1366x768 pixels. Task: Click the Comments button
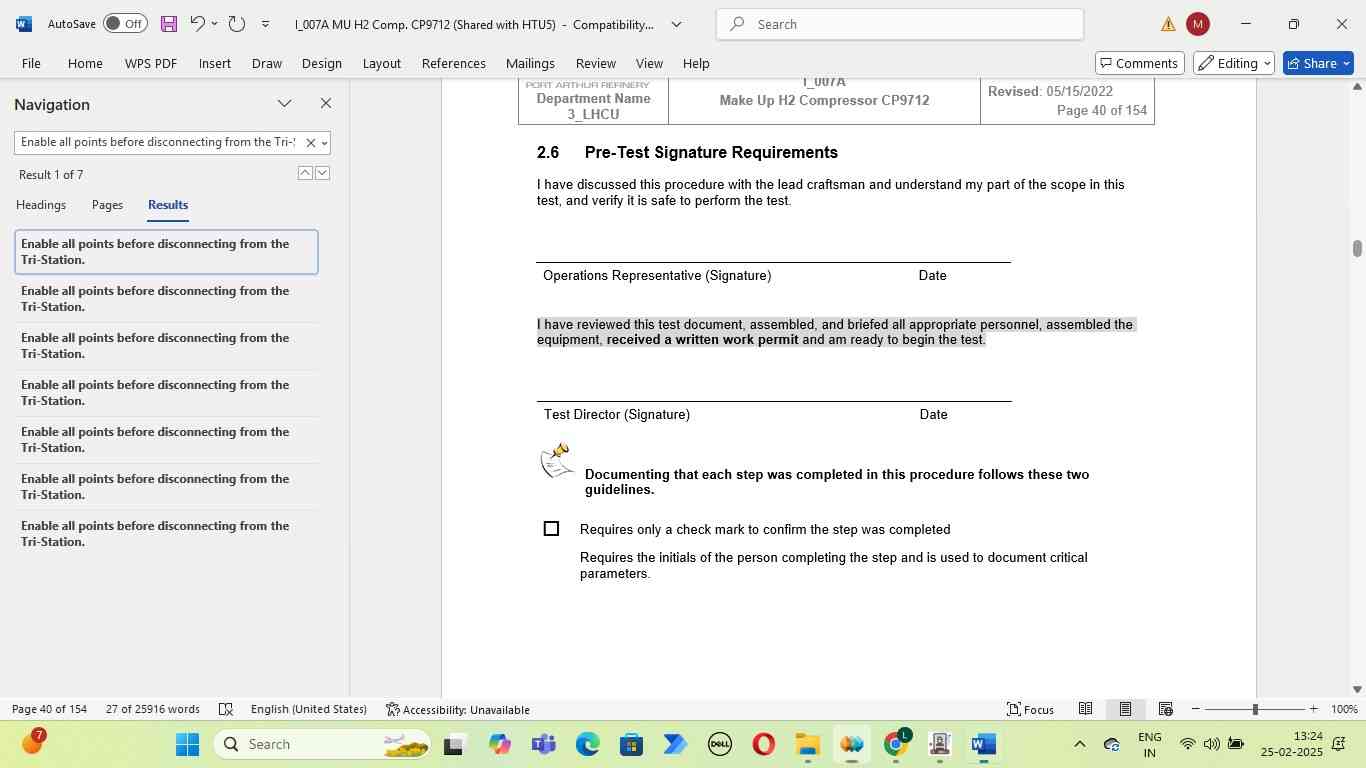pos(1139,63)
